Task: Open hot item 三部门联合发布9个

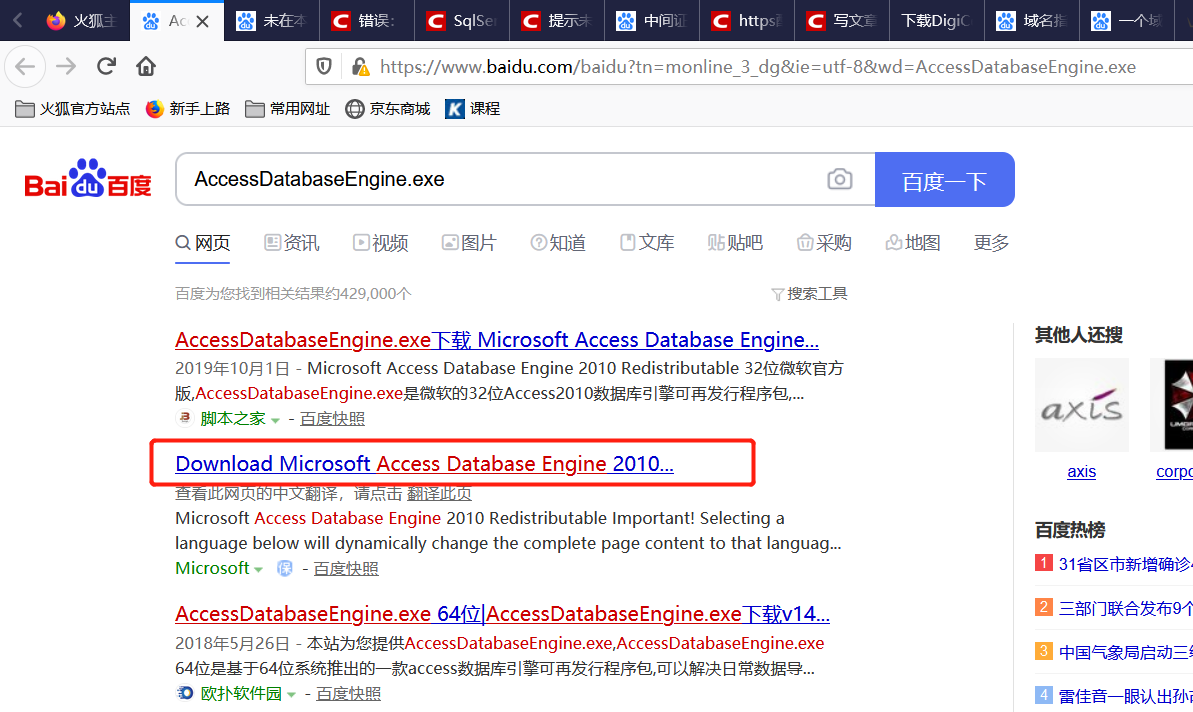Action: (x=1125, y=609)
